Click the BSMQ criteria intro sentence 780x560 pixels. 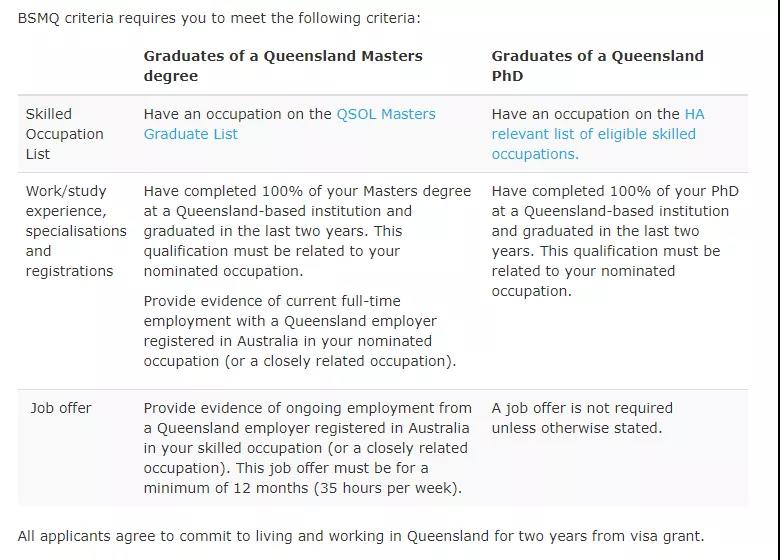click(x=219, y=18)
